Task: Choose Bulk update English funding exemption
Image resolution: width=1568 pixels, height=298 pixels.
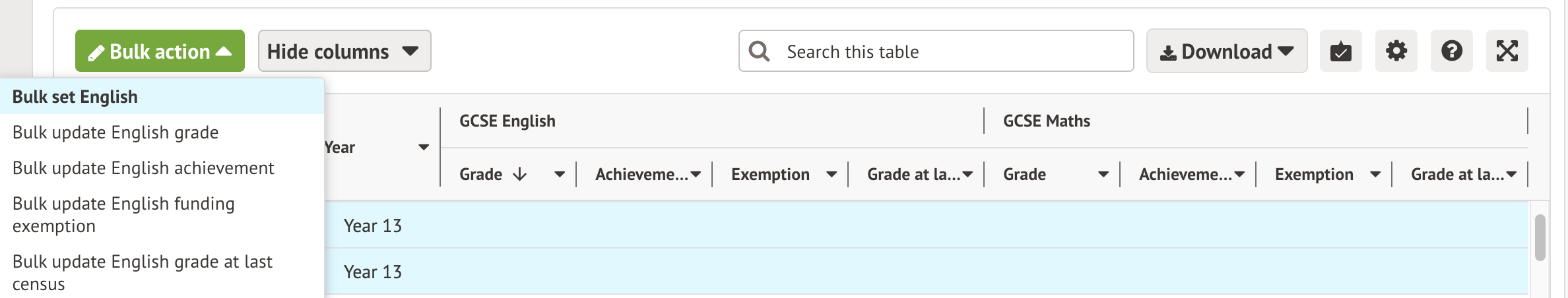Action: pos(123,214)
